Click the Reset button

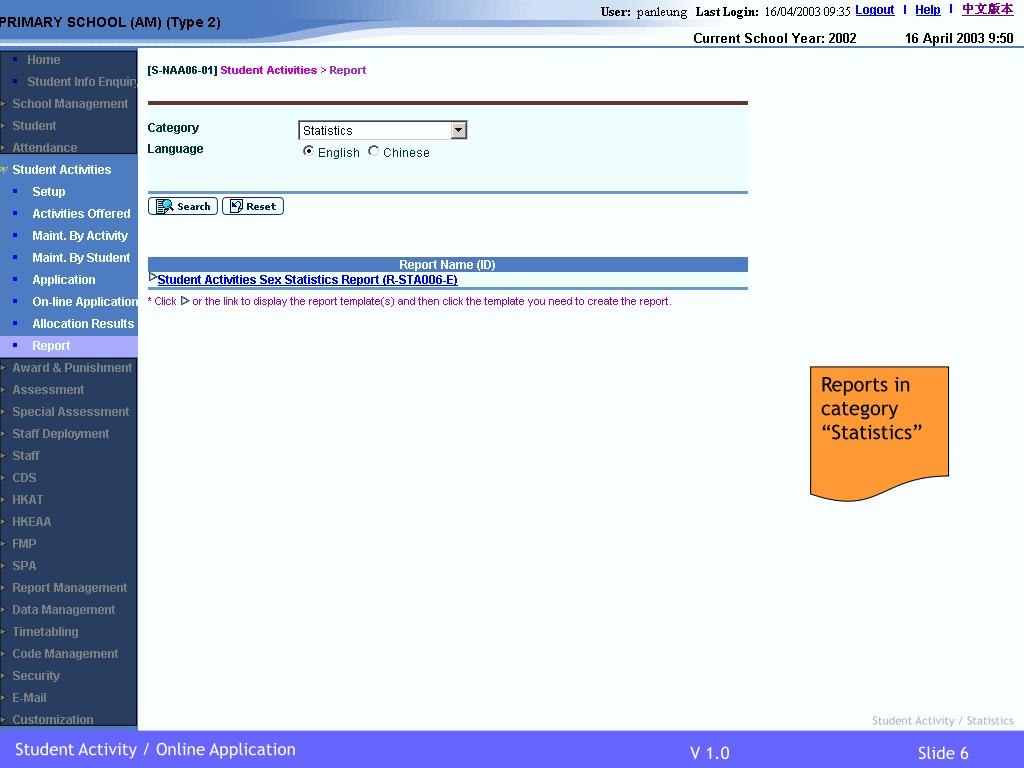253,206
